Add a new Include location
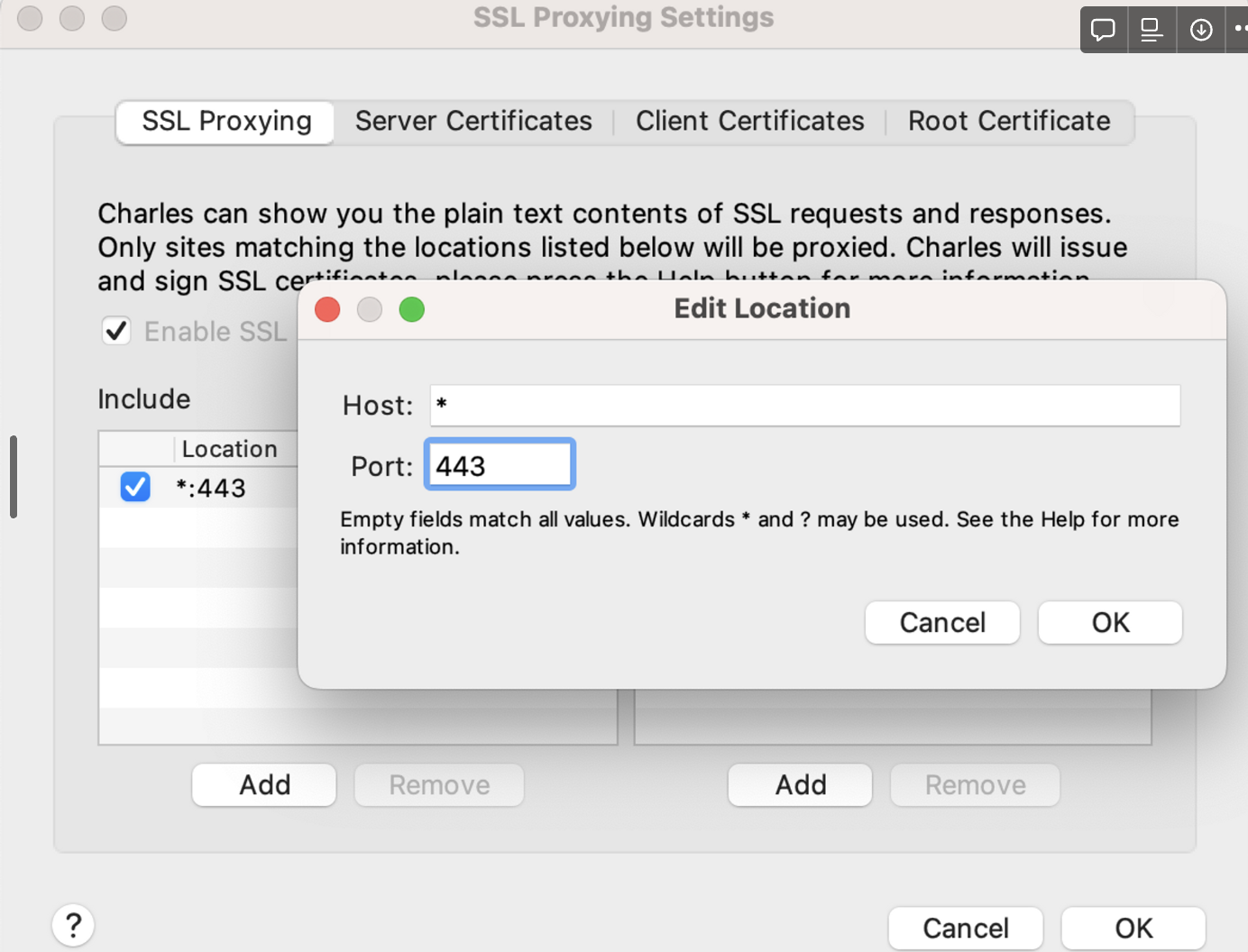1248x952 pixels. coord(263,784)
